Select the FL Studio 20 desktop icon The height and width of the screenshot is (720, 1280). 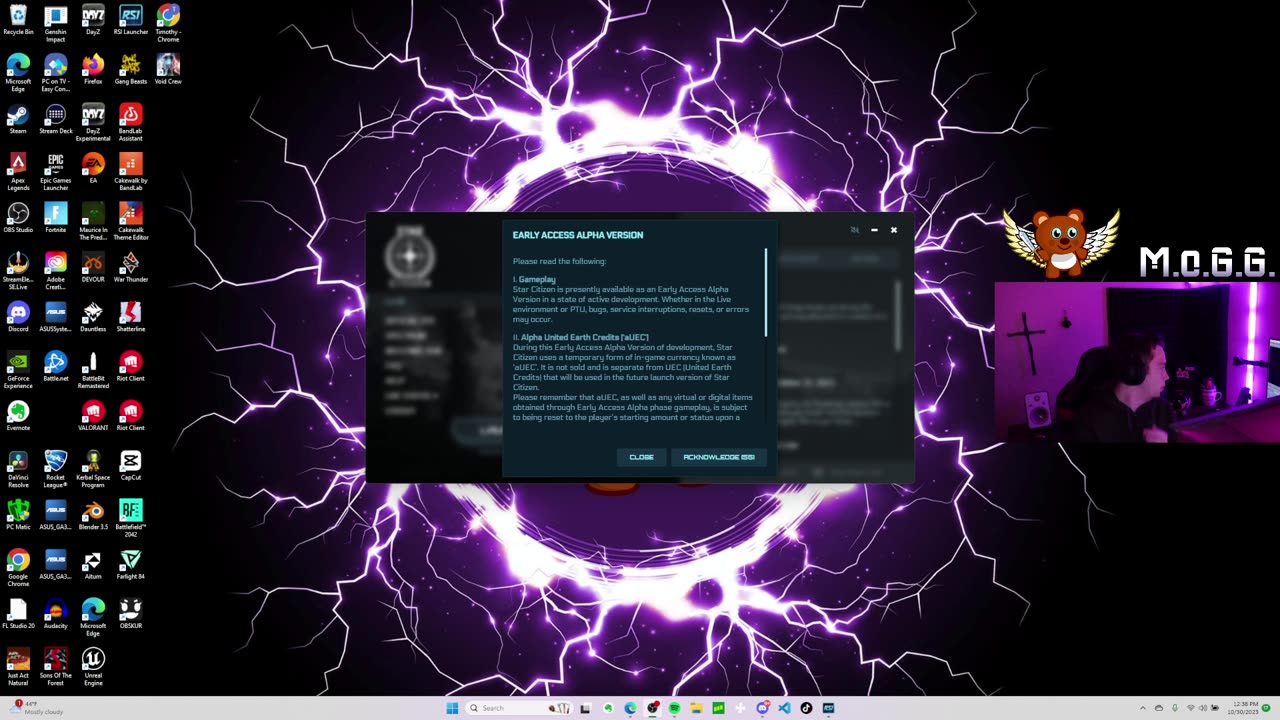point(18,614)
